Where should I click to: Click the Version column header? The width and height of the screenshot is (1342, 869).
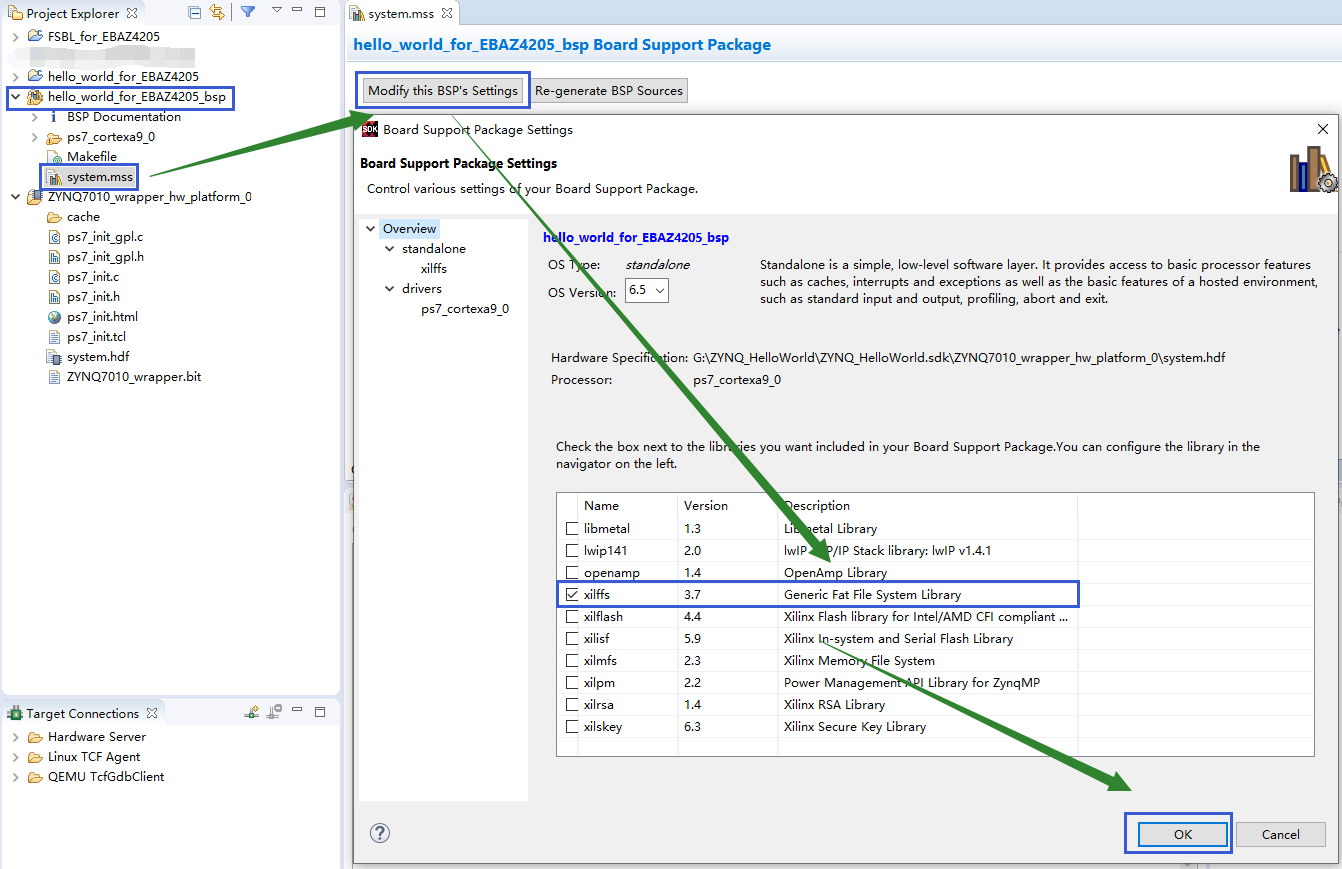(x=728, y=506)
